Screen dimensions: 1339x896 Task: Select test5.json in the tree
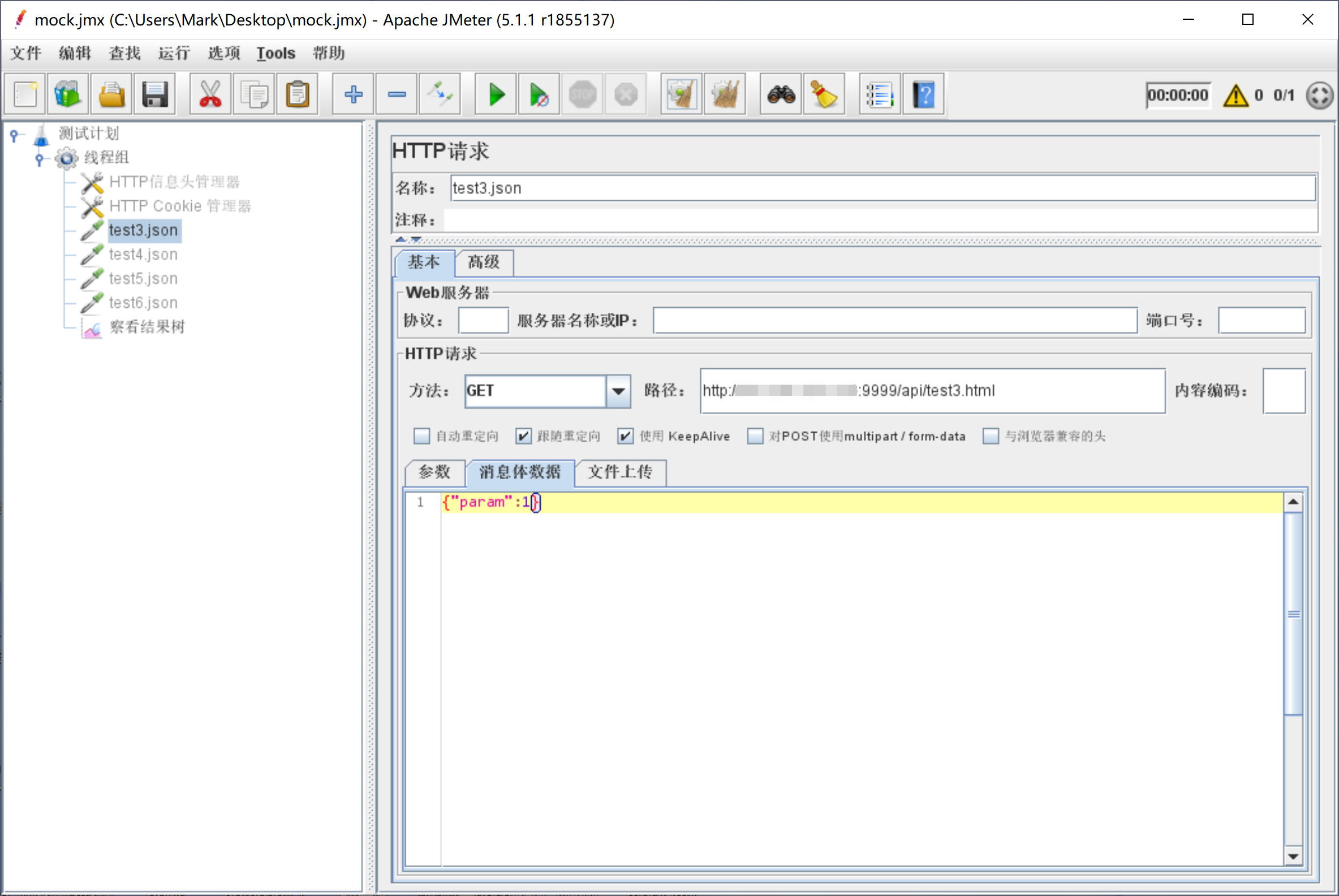click(143, 278)
